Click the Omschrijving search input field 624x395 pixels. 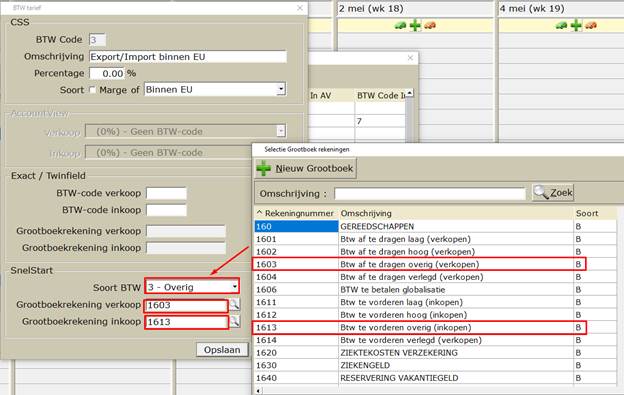[430, 194]
